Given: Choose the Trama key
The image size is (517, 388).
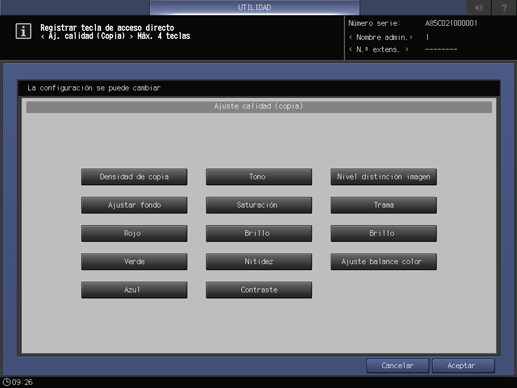Looking at the screenshot, I should click(x=384, y=205).
